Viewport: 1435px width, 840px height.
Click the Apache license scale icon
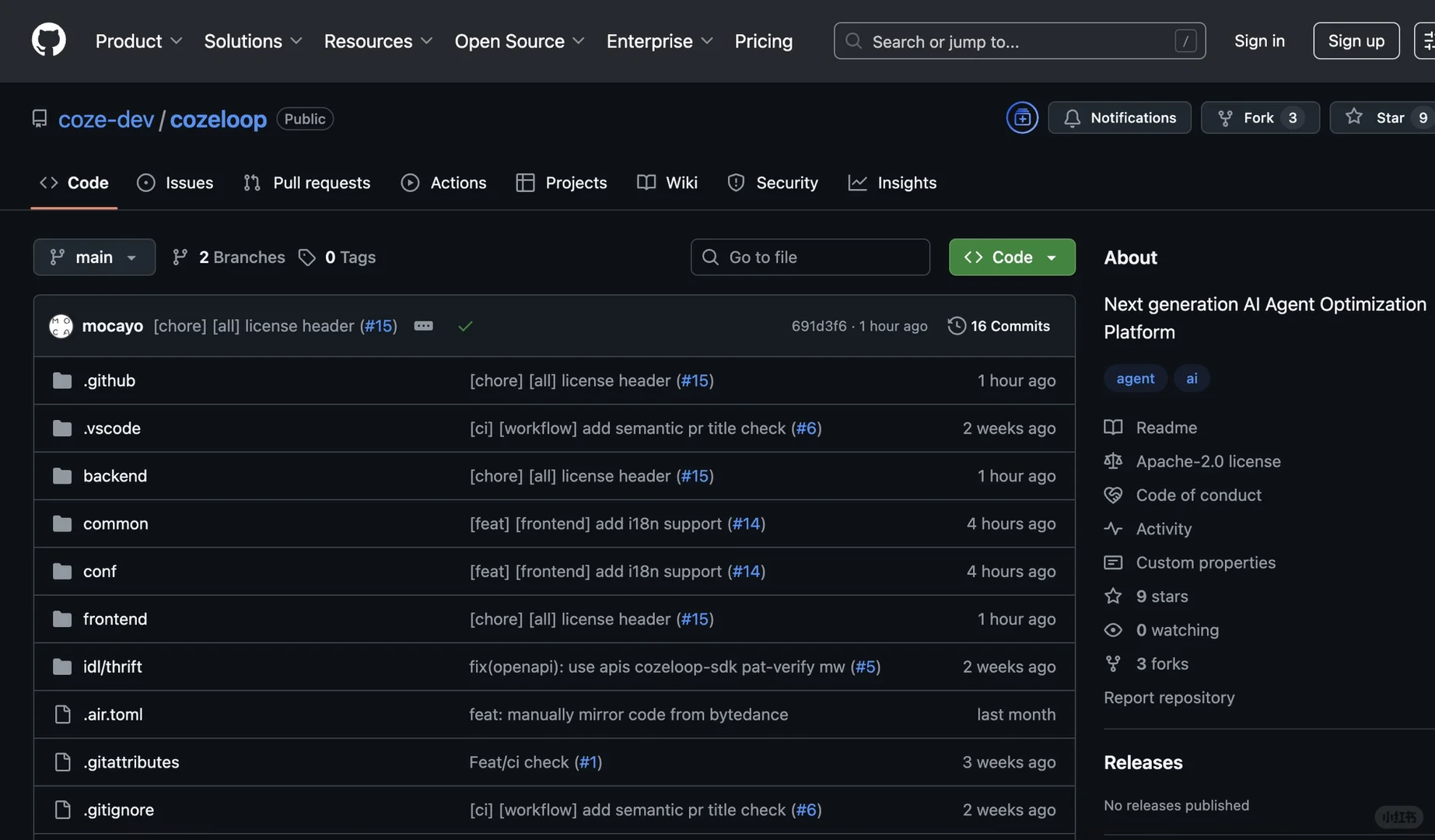(x=1113, y=461)
